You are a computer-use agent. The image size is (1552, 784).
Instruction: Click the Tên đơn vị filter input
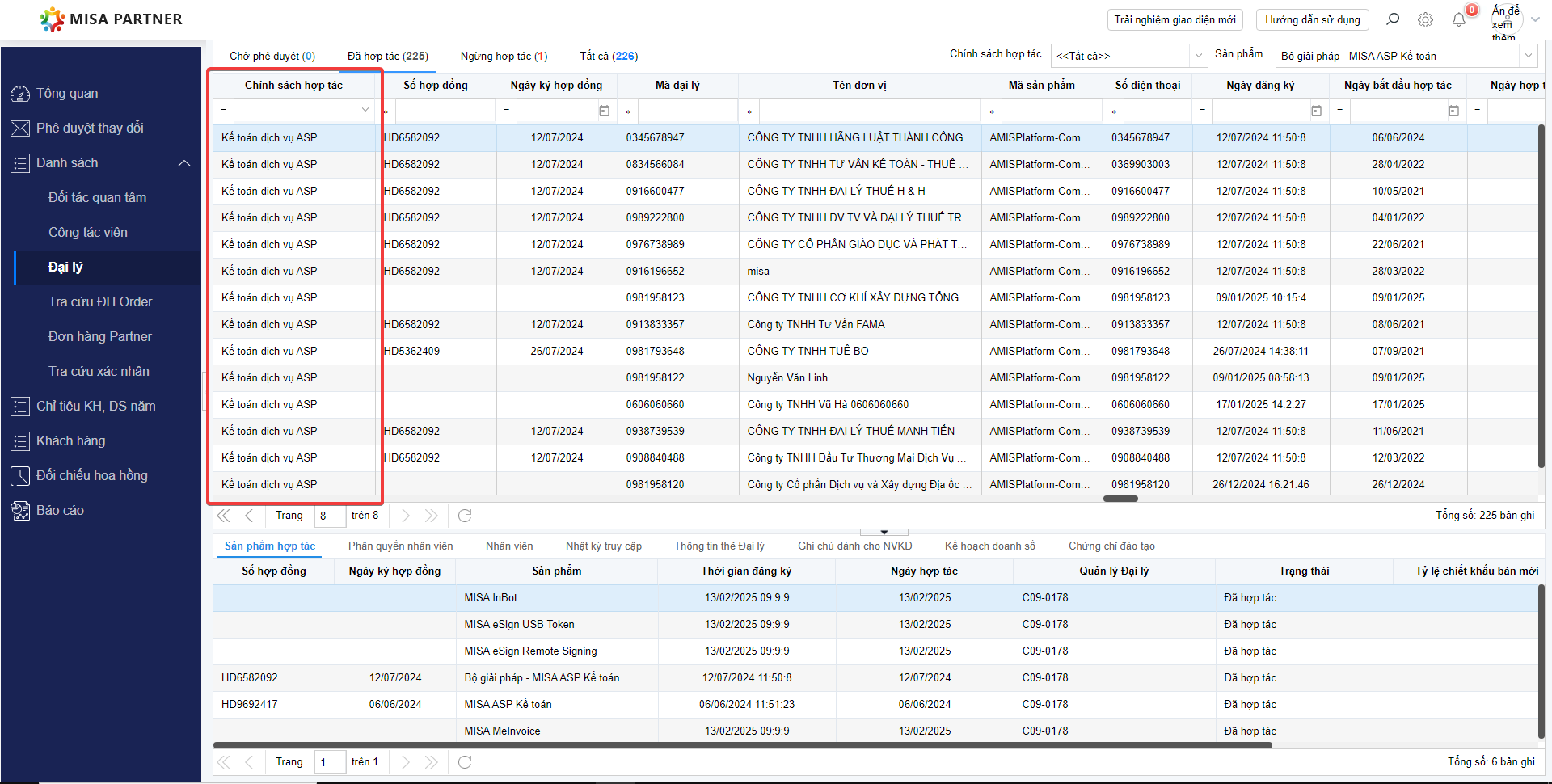(869, 111)
